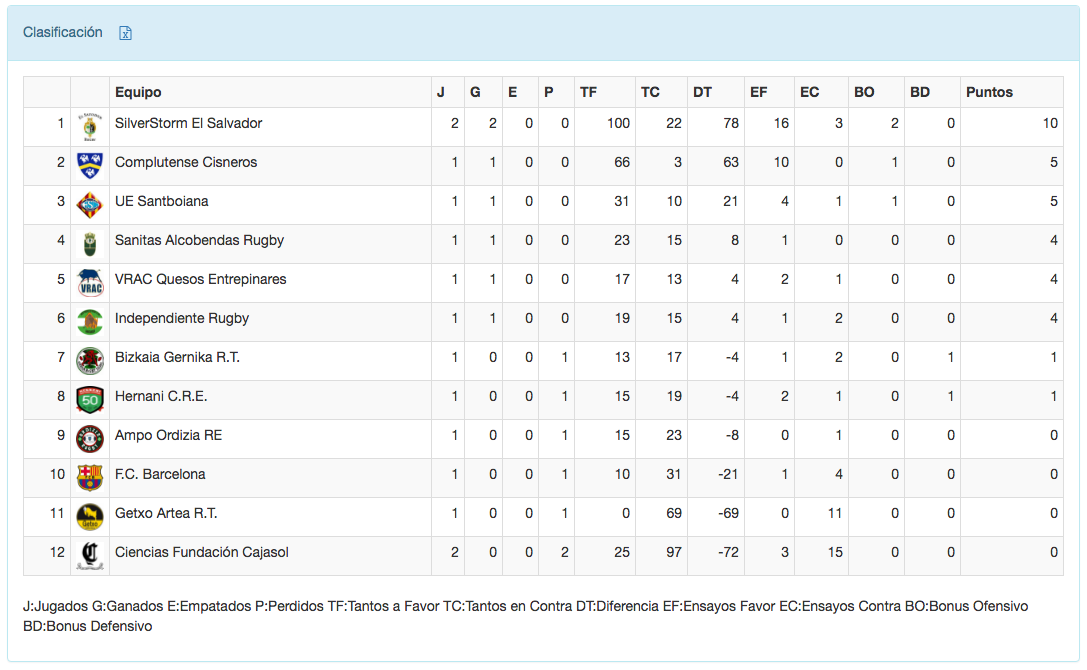1087x670 pixels.
Task: Click the Independiente Rugby team logo
Action: click(x=90, y=321)
